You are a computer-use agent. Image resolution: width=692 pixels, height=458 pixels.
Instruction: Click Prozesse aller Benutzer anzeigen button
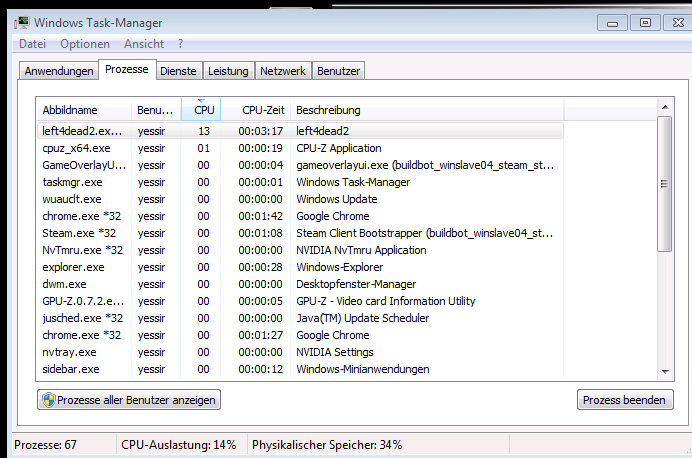pos(129,400)
